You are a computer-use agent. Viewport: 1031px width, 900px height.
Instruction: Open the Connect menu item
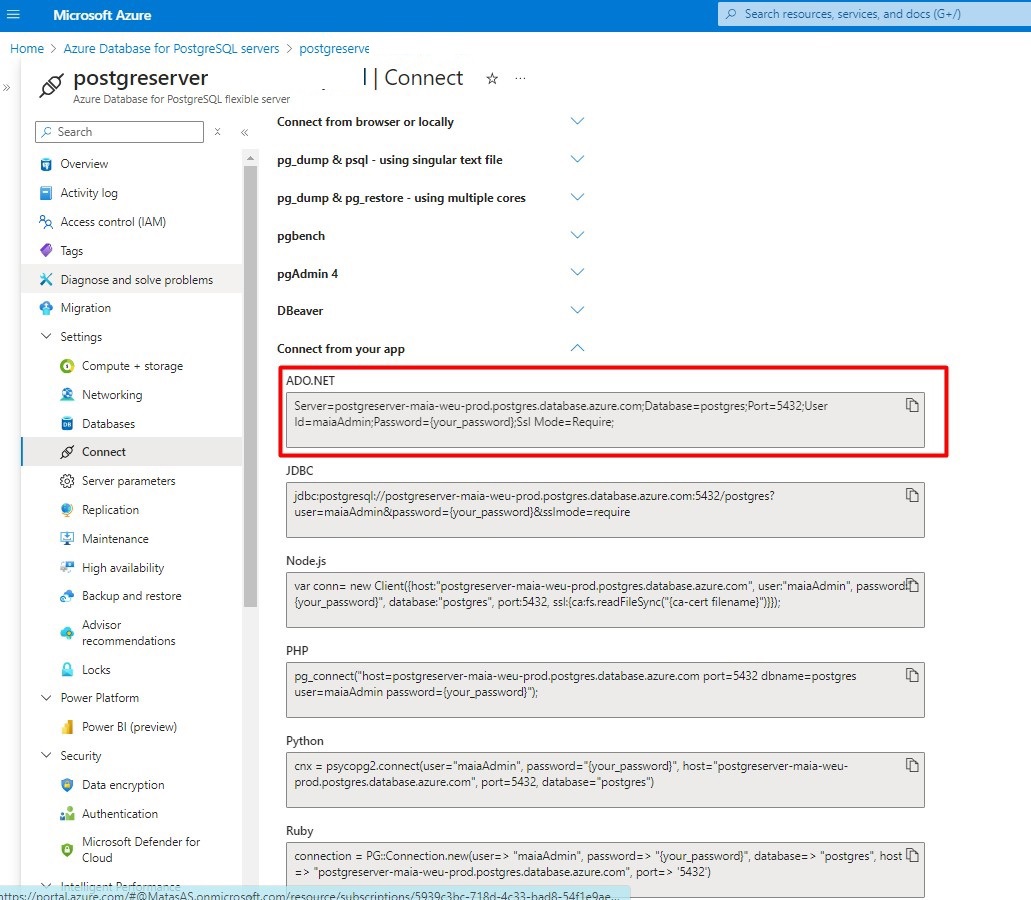click(x=132, y=452)
